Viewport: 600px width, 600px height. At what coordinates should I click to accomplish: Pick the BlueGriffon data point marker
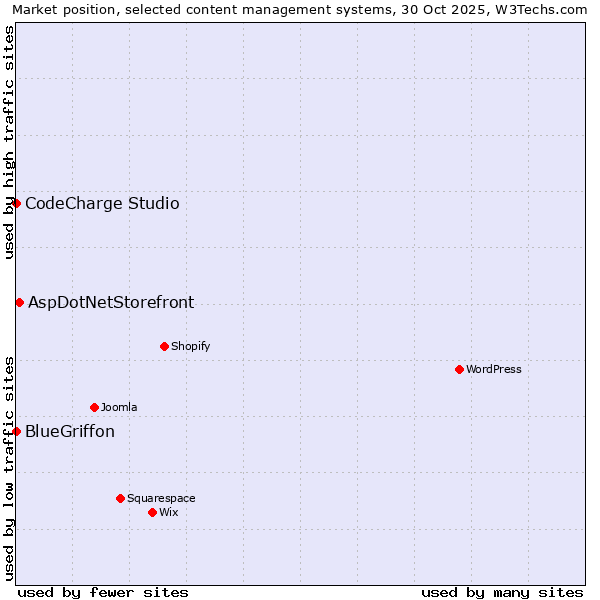(x=16, y=431)
